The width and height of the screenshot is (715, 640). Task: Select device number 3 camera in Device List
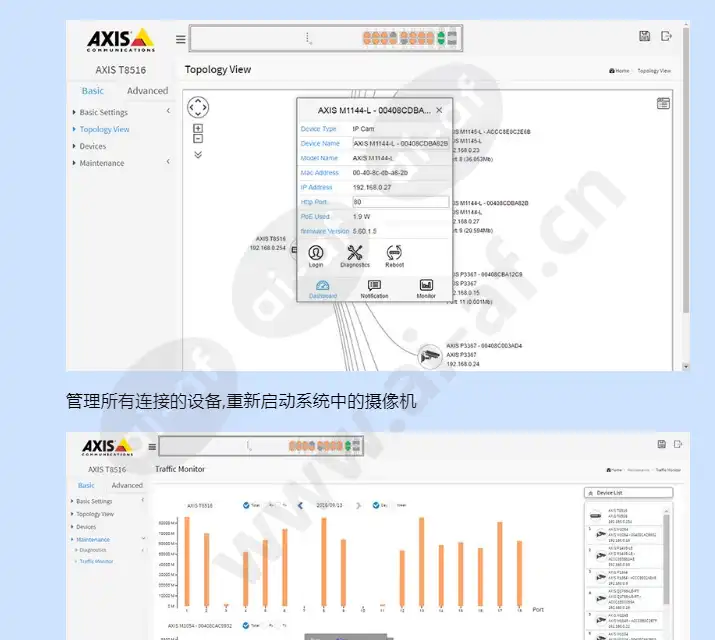[x=624, y=578]
